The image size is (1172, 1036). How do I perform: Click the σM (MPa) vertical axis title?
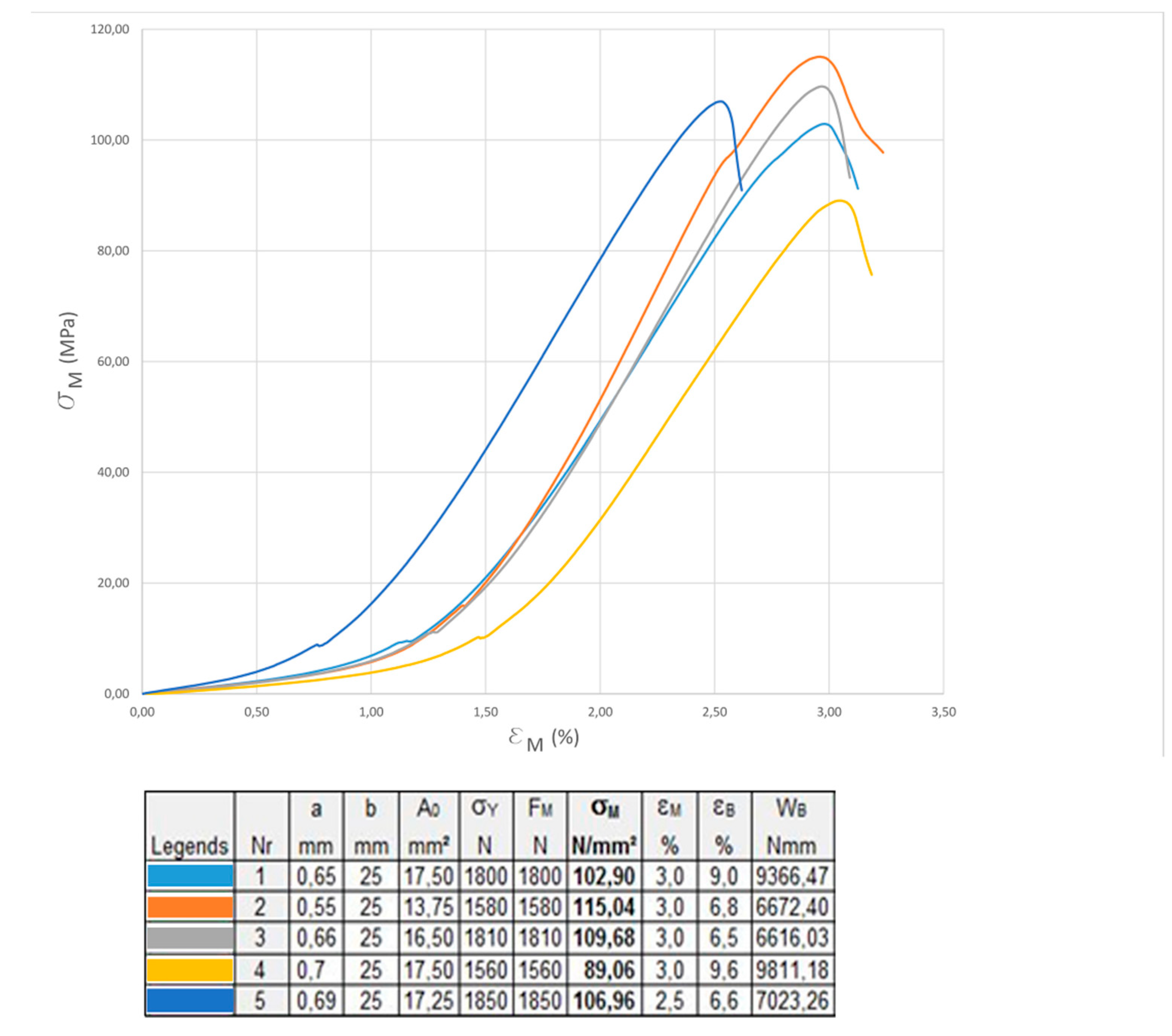click(x=69, y=360)
